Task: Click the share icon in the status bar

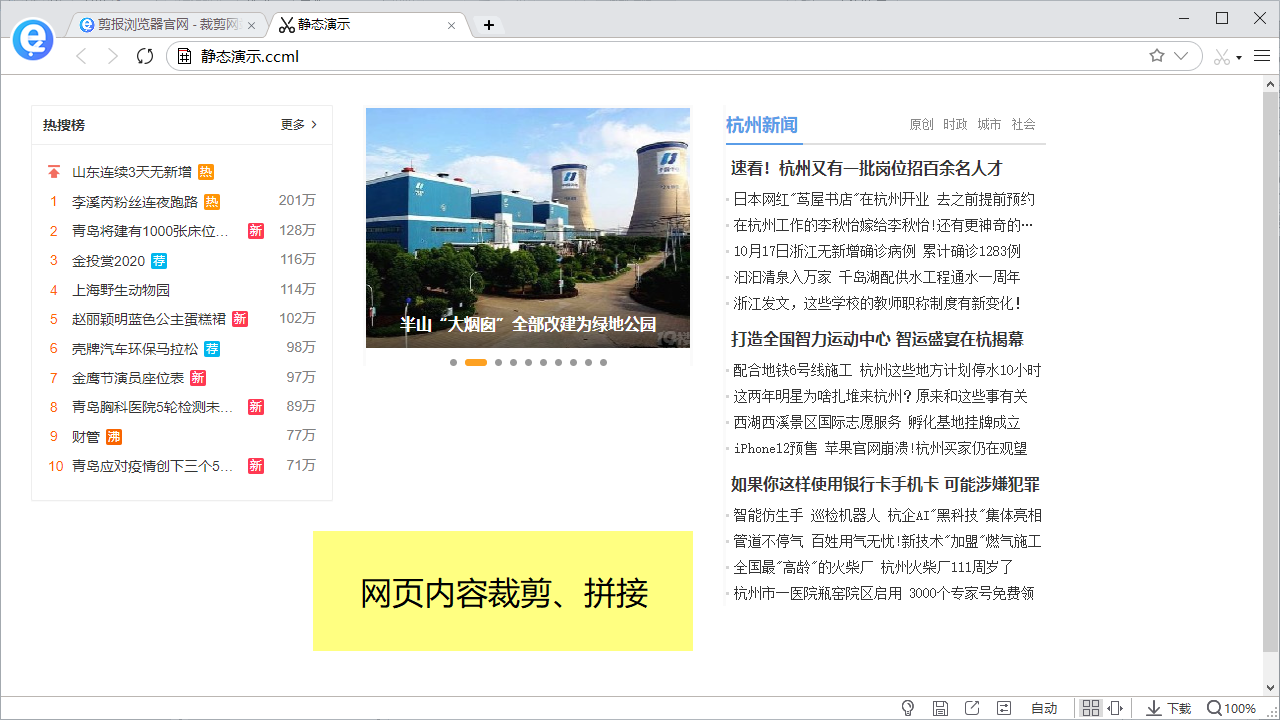Action: point(973,707)
